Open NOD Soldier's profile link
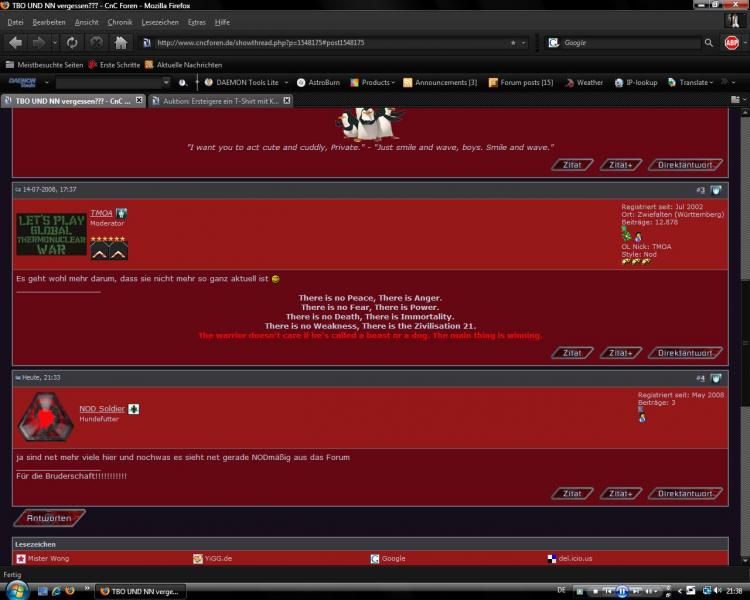The width and height of the screenshot is (750, 600). point(102,409)
